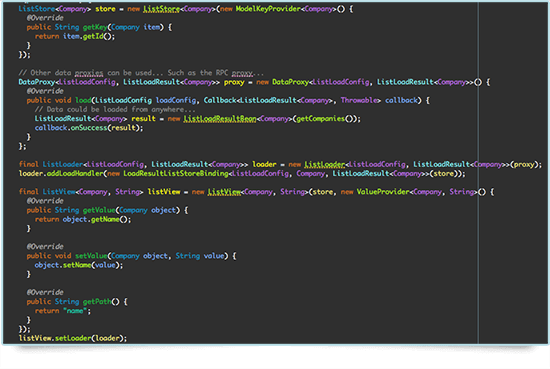550x369 pixels.
Task: Click the underlined ListLoadResultBean class name
Action: 220,119
